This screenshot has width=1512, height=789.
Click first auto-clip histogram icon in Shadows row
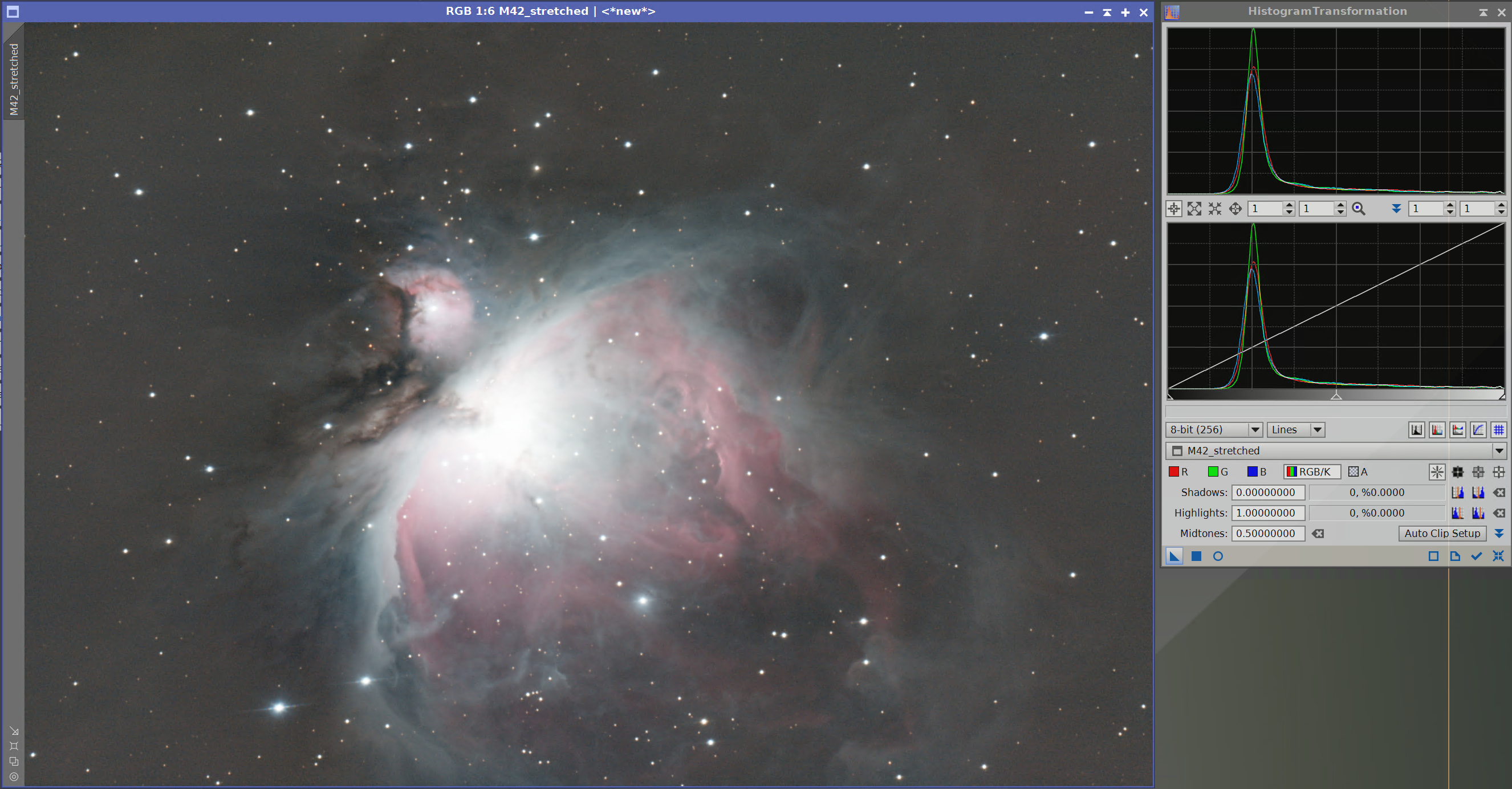coord(1457,493)
